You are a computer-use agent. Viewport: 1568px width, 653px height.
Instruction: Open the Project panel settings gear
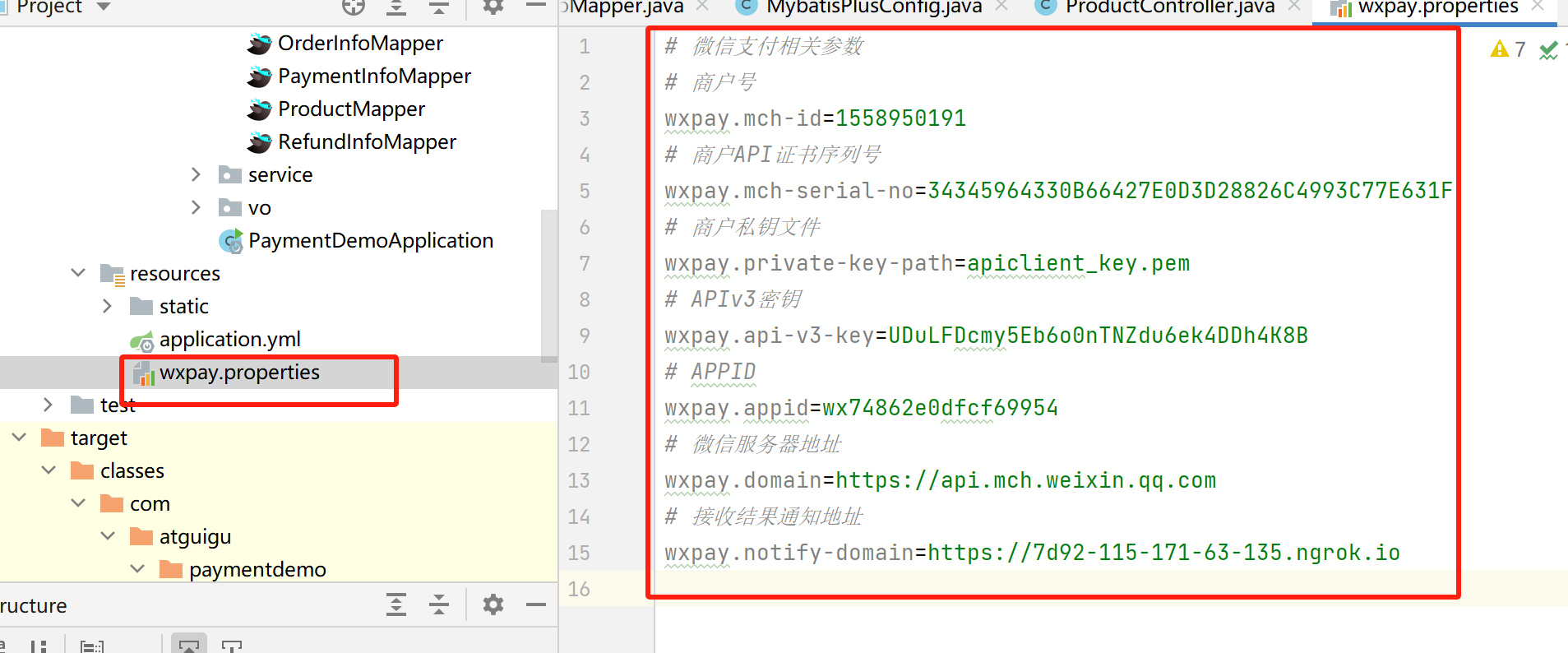(x=493, y=7)
